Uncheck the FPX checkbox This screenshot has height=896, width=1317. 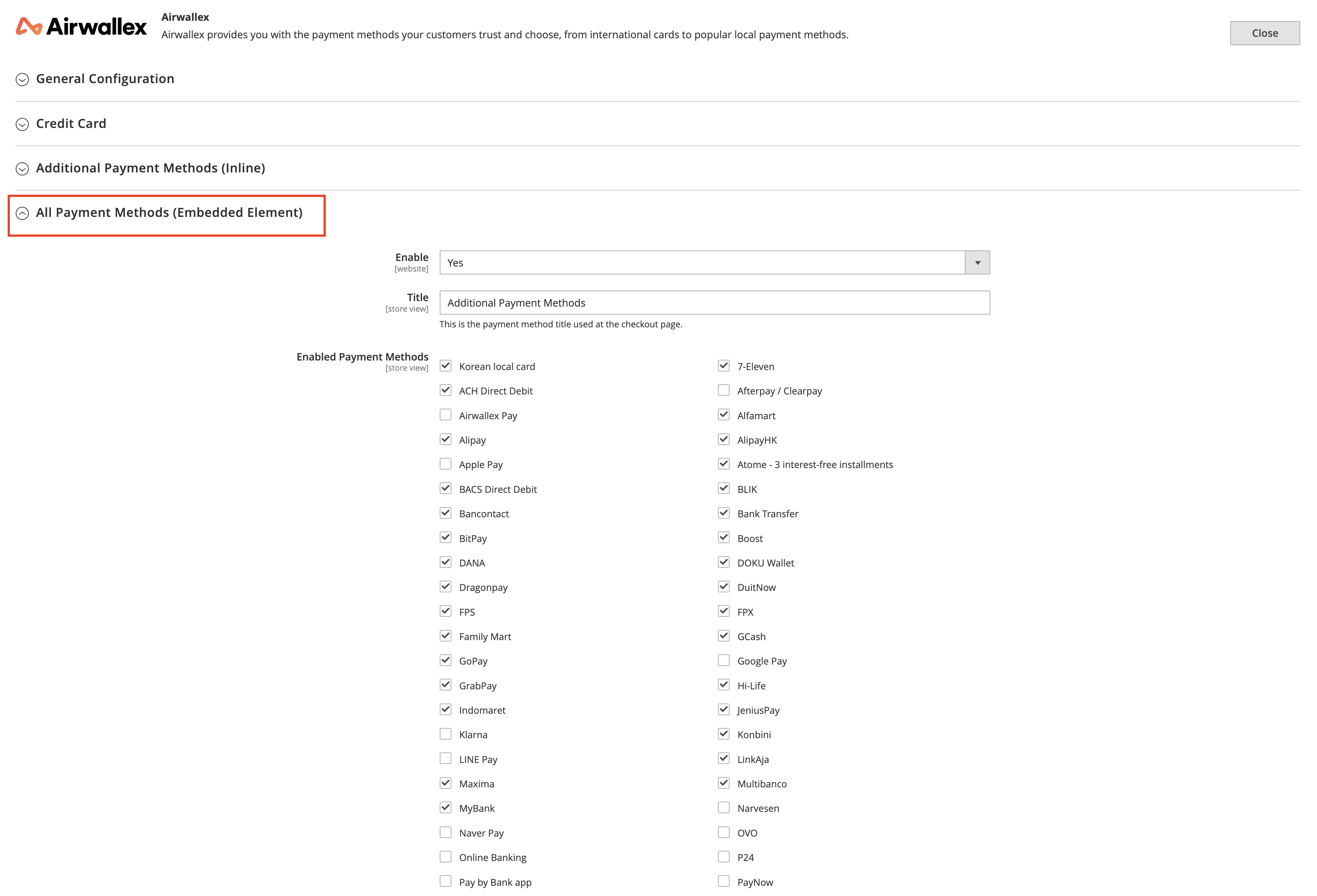(x=724, y=611)
